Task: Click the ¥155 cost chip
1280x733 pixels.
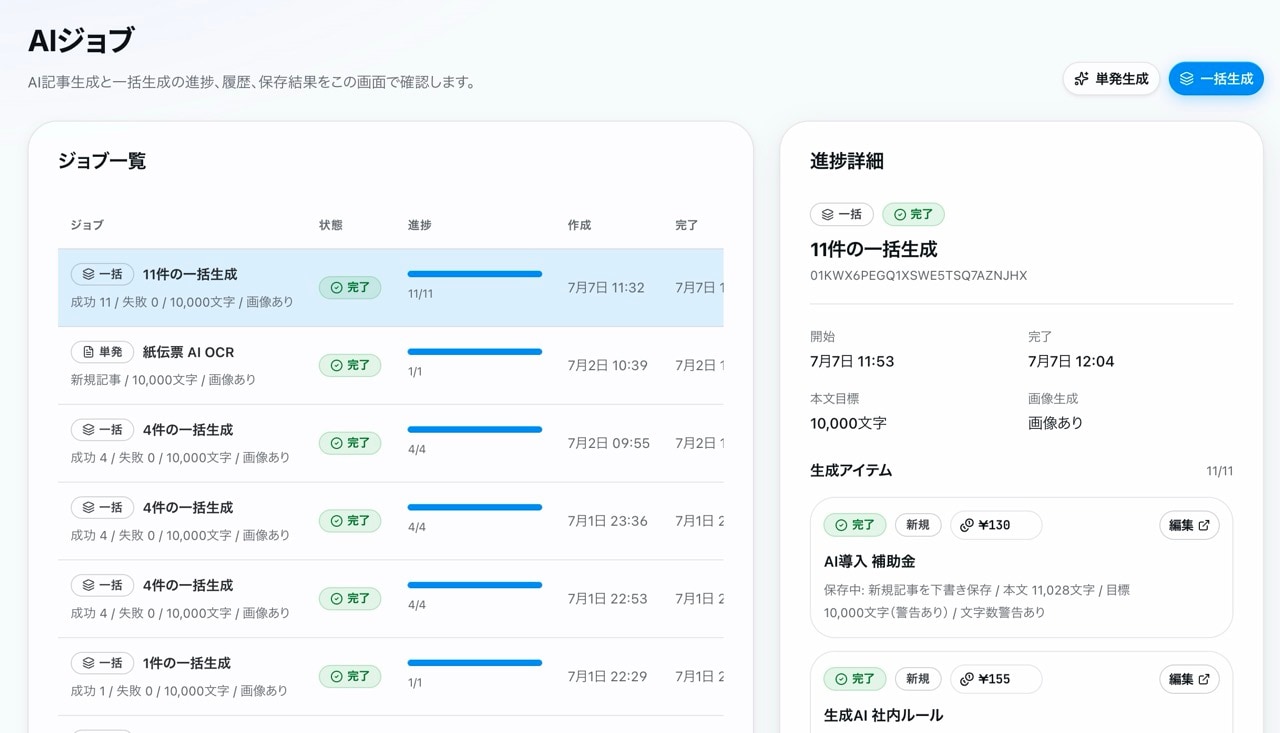Action: click(996, 679)
